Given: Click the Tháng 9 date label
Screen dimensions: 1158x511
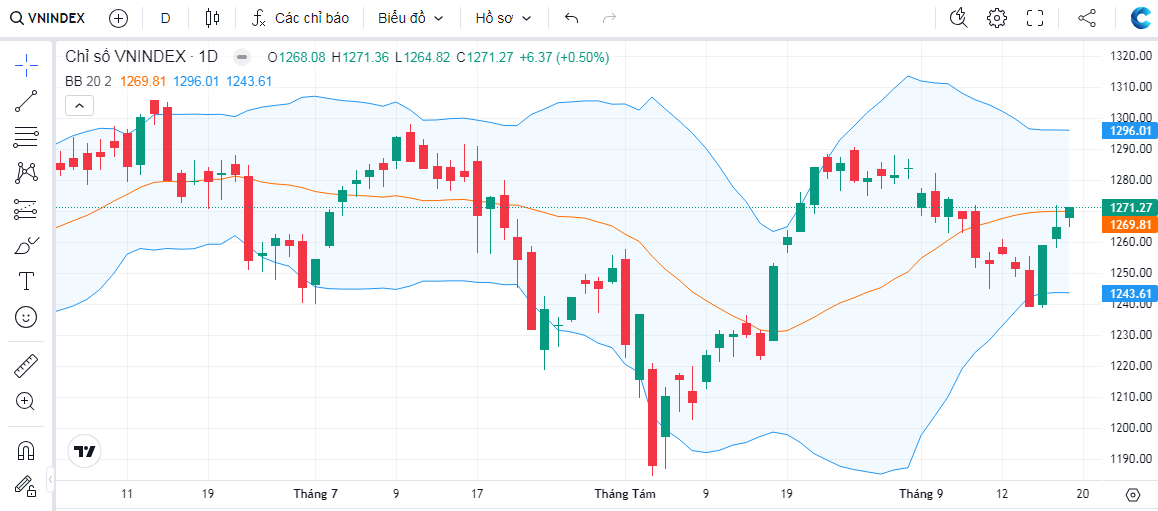Looking at the screenshot, I should point(920,493).
